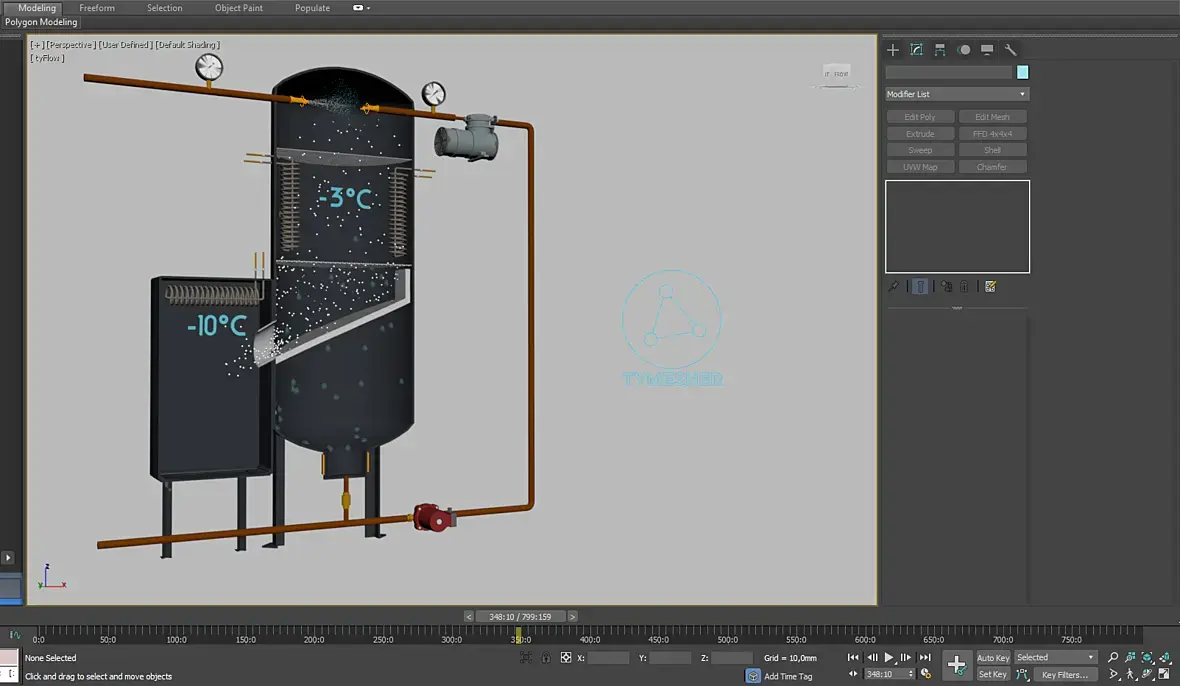The width and height of the screenshot is (1180, 686).
Task: Open the Object Paint ribbon tab
Action: [x=239, y=8]
